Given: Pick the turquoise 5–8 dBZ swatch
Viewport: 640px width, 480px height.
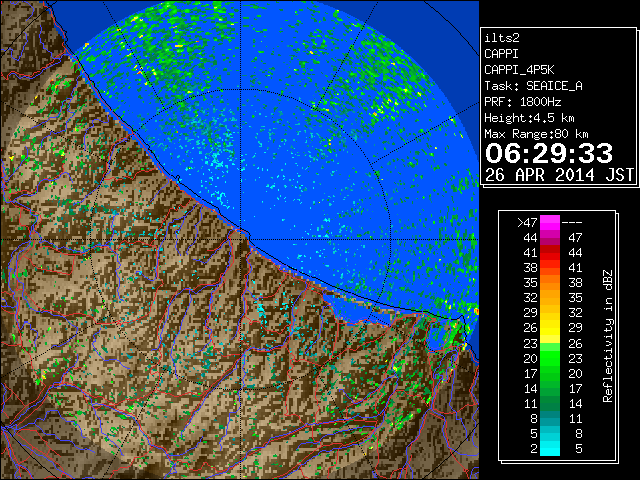Looking at the screenshot, I should coord(550,434).
